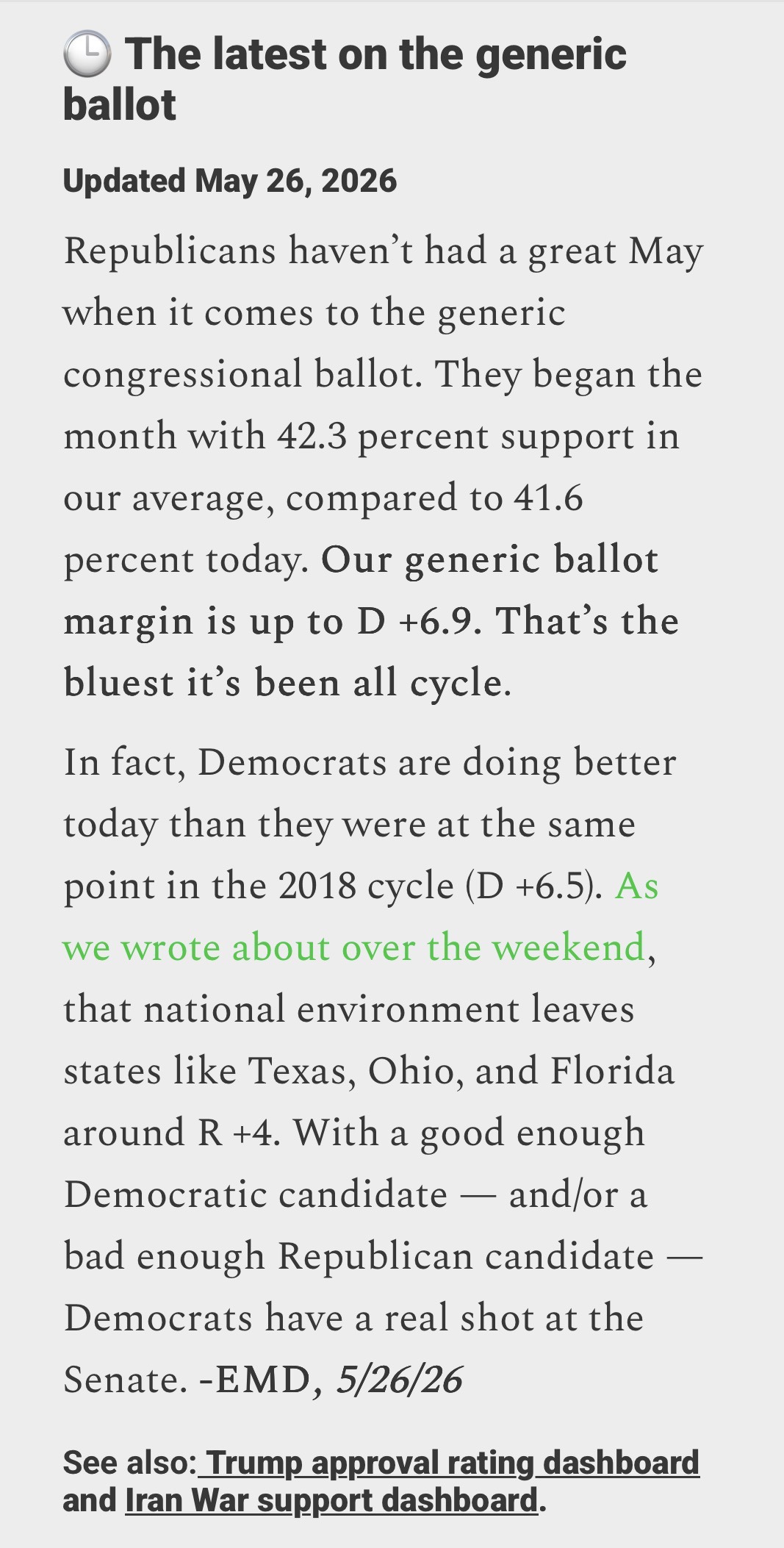
Task: Click the italic '5/26/26' date stamp
Action: click(399, 1380)
